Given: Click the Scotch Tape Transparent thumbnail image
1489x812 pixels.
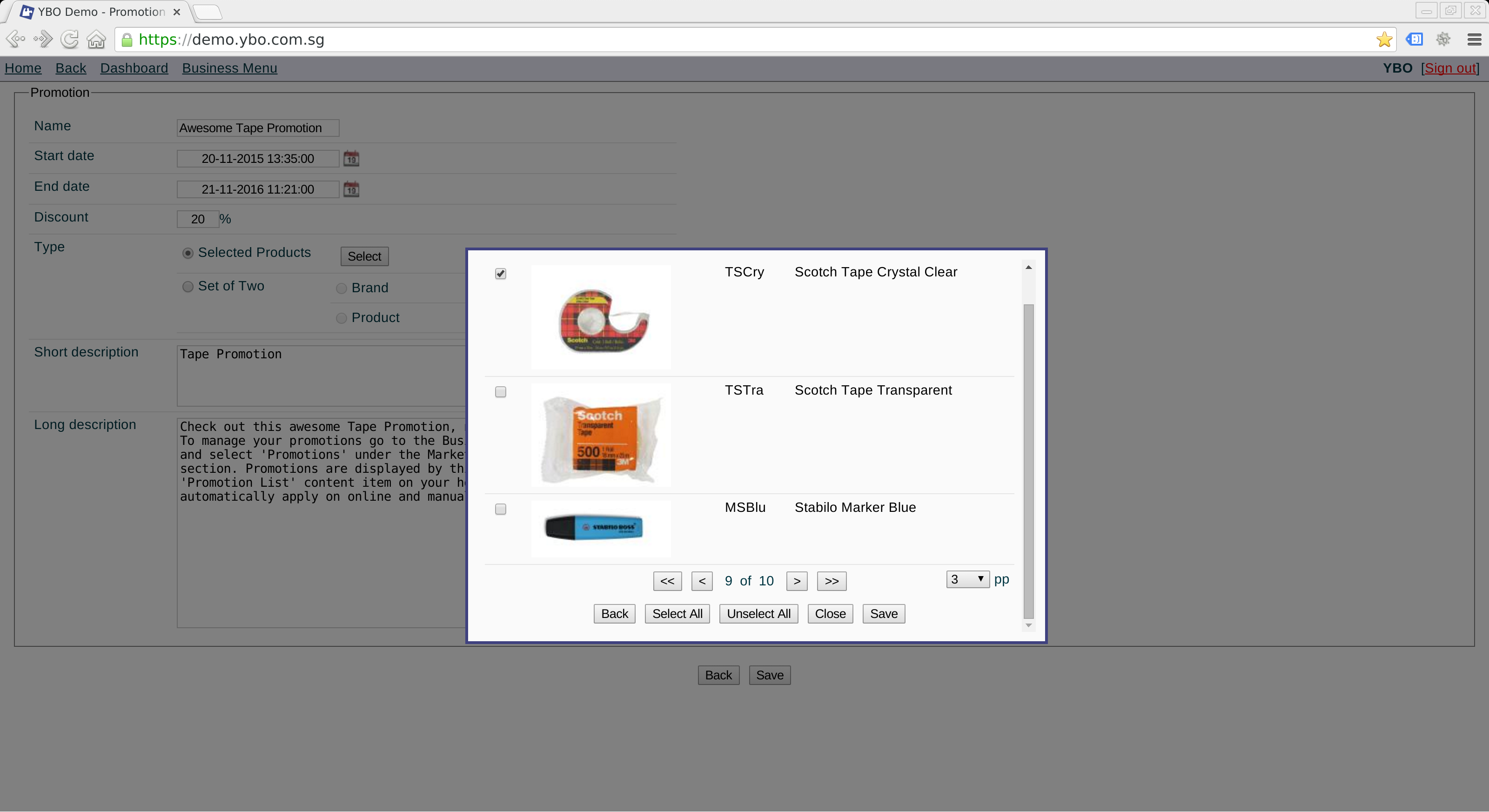Looking at the screenshot, I should click(601, 435).
